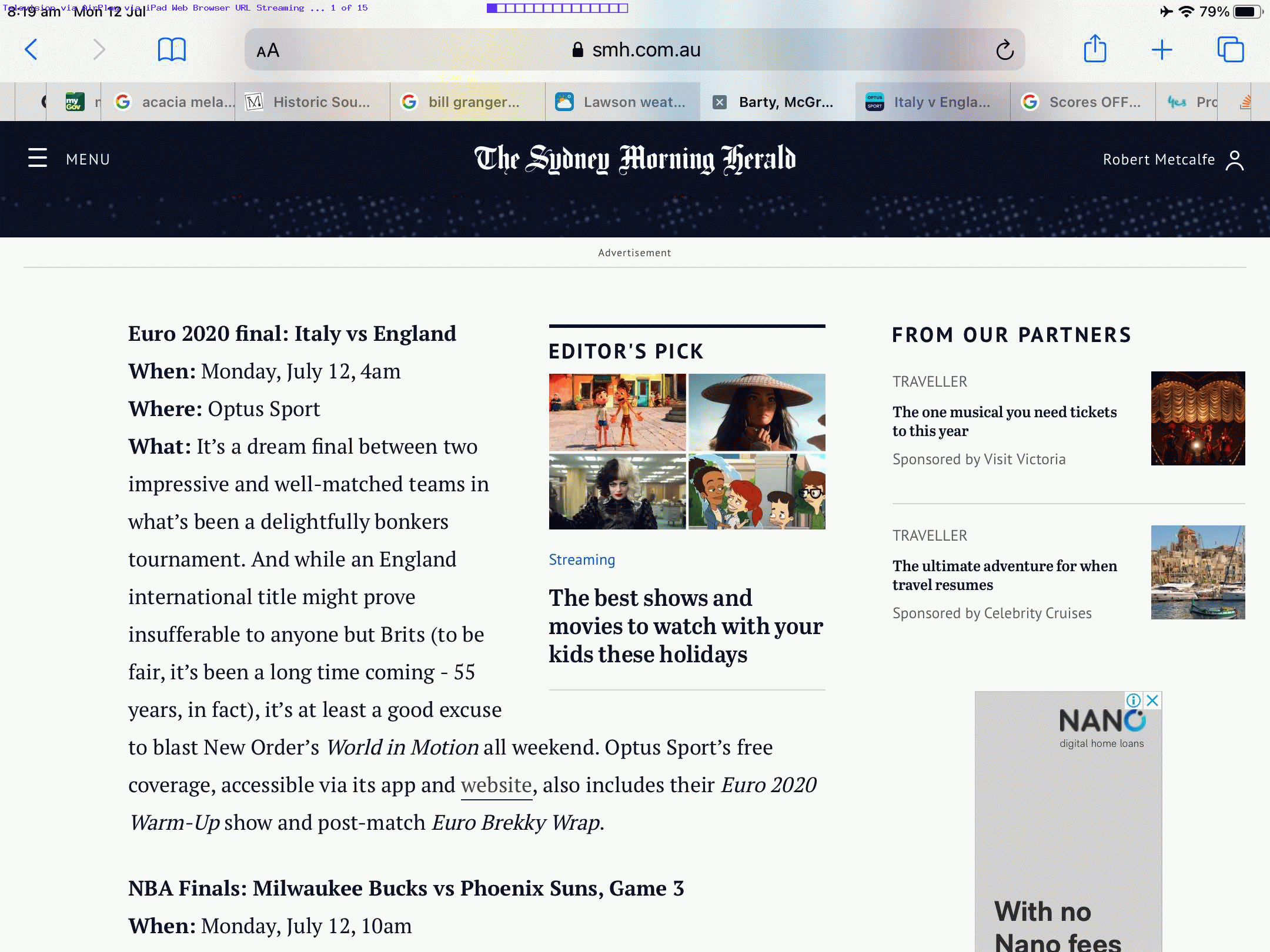
Task: Reload the smh.com.au page
Action: coord(1005,50)
